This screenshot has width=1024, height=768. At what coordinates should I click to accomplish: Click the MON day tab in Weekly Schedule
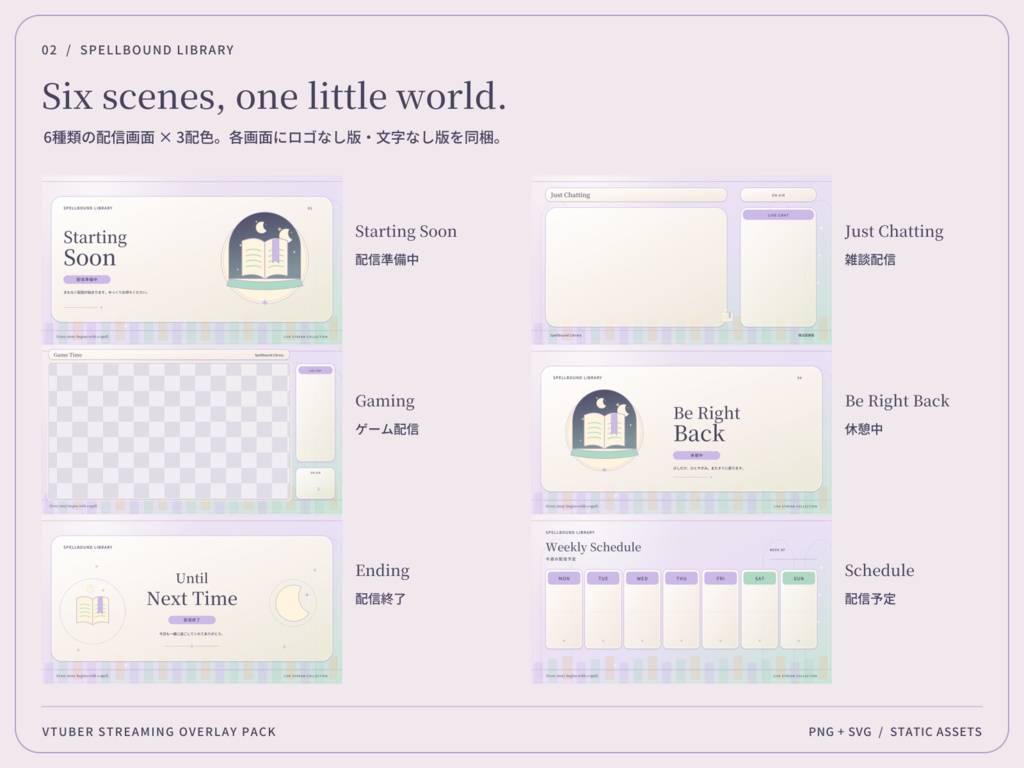564,579
